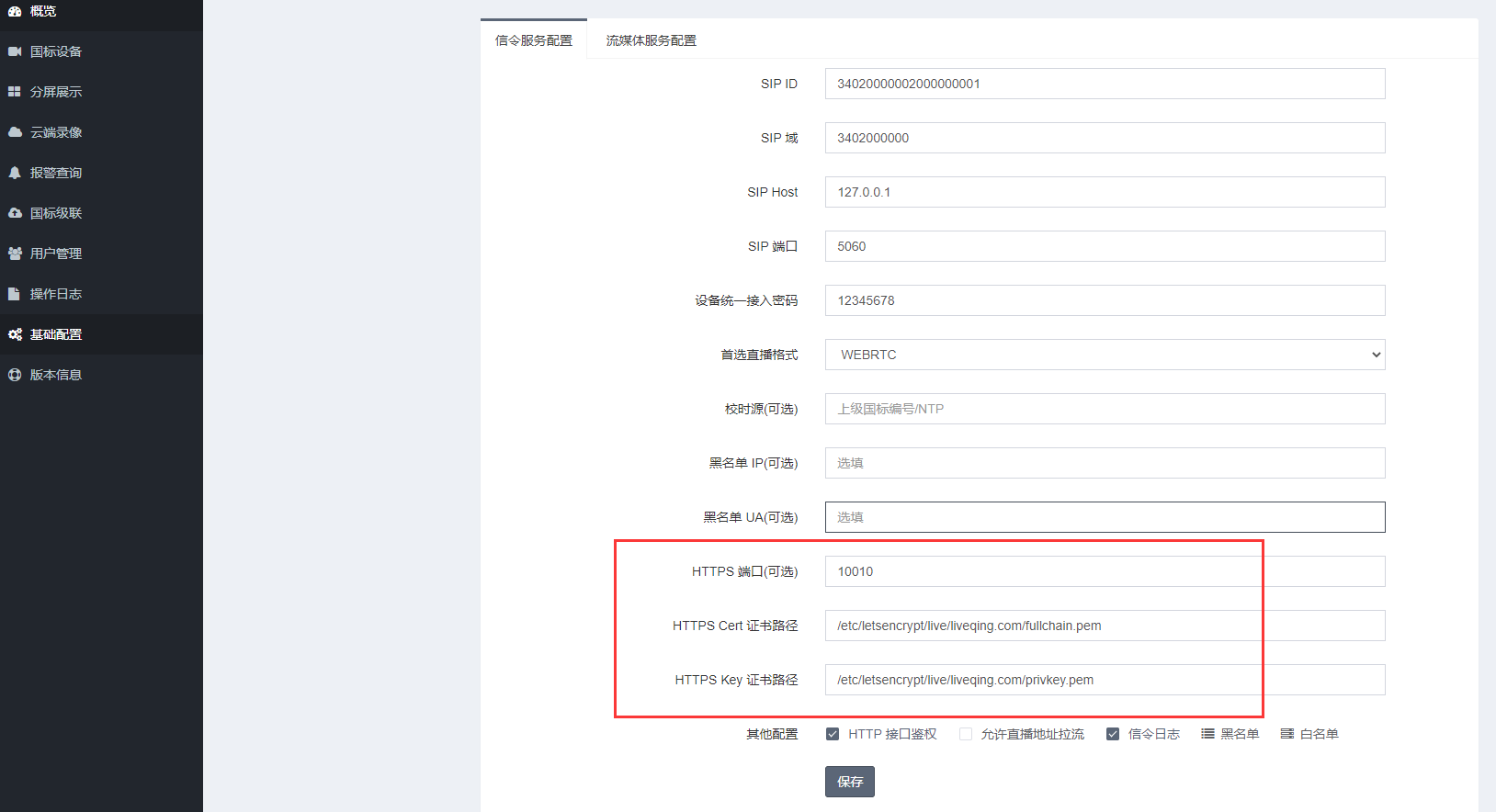Image resolution: width=1496 pixels, height=812 pixels.
Task: Click the SIP 域 input field
Action: coord(1105,138)
